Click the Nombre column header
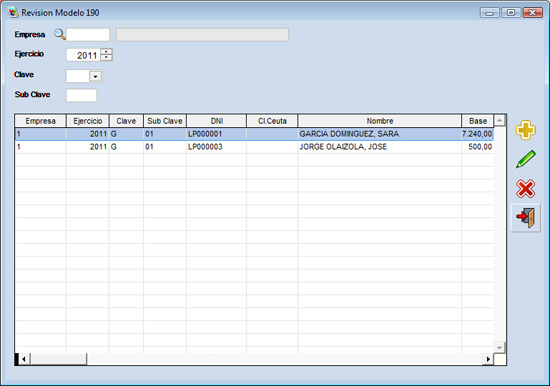This screenshot has width=550, height=386. (380, 121)
